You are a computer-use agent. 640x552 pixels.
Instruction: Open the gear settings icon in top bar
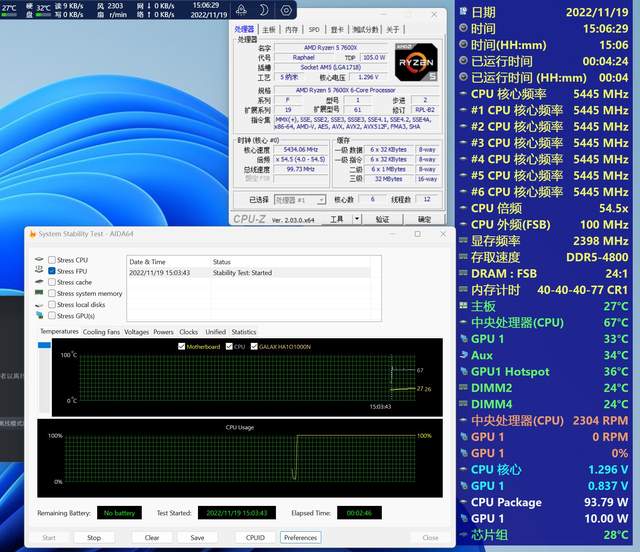coord(286,10)
